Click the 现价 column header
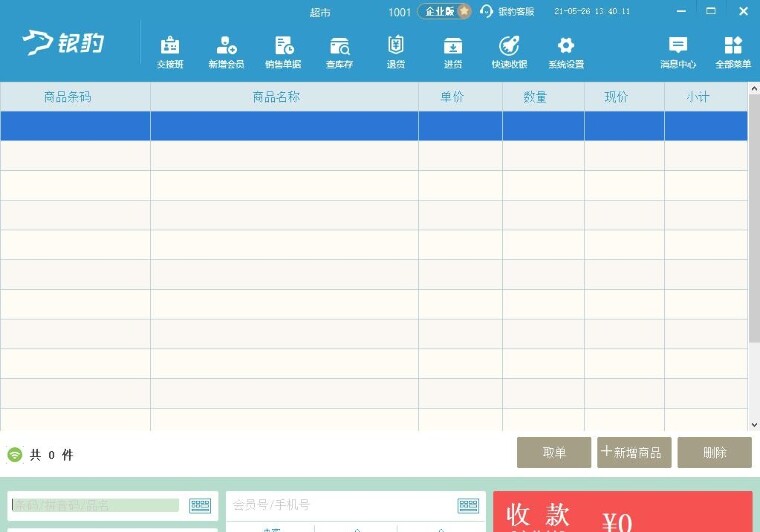Image resolution: width=760 pixels, height=532 pixels. click(624, 97)
